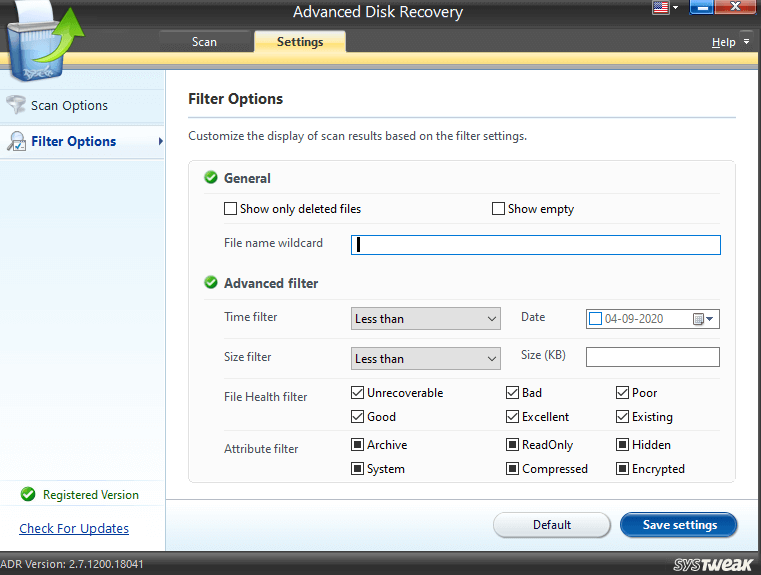Click the Filter Options magnifier icon
Viewport: 761px width, 575px height.
coord(17,141)
